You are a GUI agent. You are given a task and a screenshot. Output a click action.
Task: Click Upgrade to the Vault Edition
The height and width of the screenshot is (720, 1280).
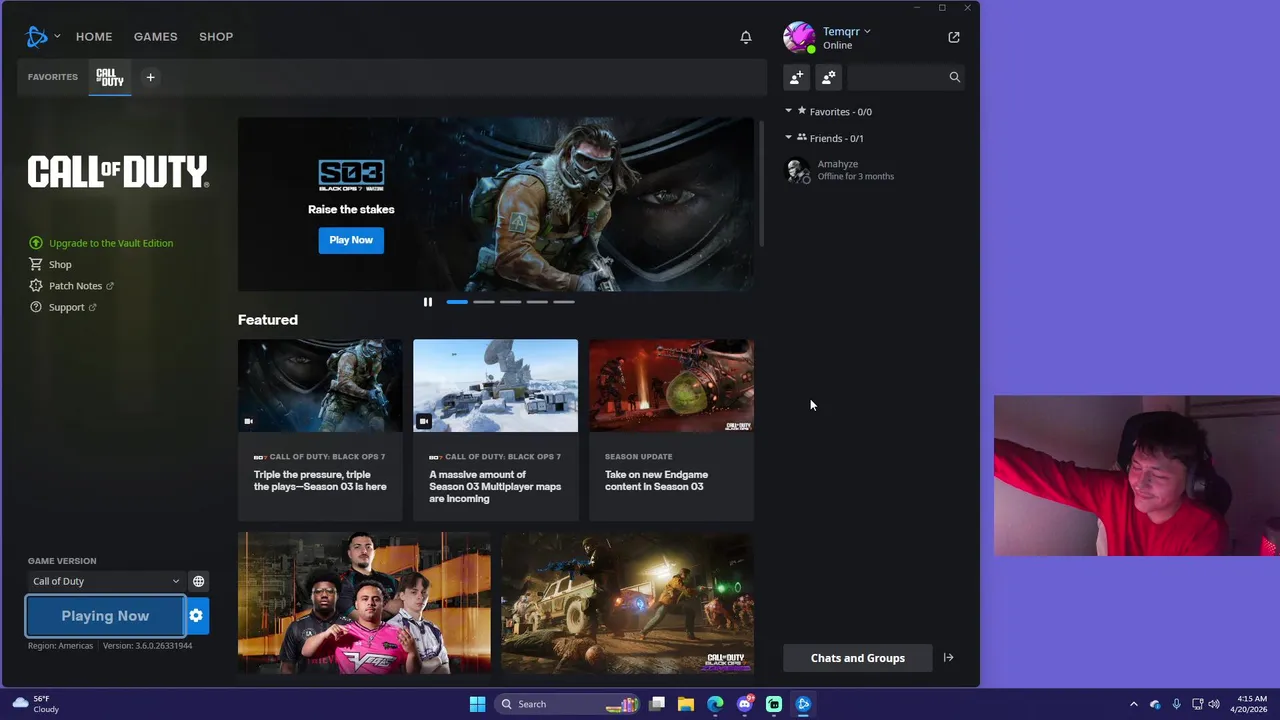coord(101,243)
